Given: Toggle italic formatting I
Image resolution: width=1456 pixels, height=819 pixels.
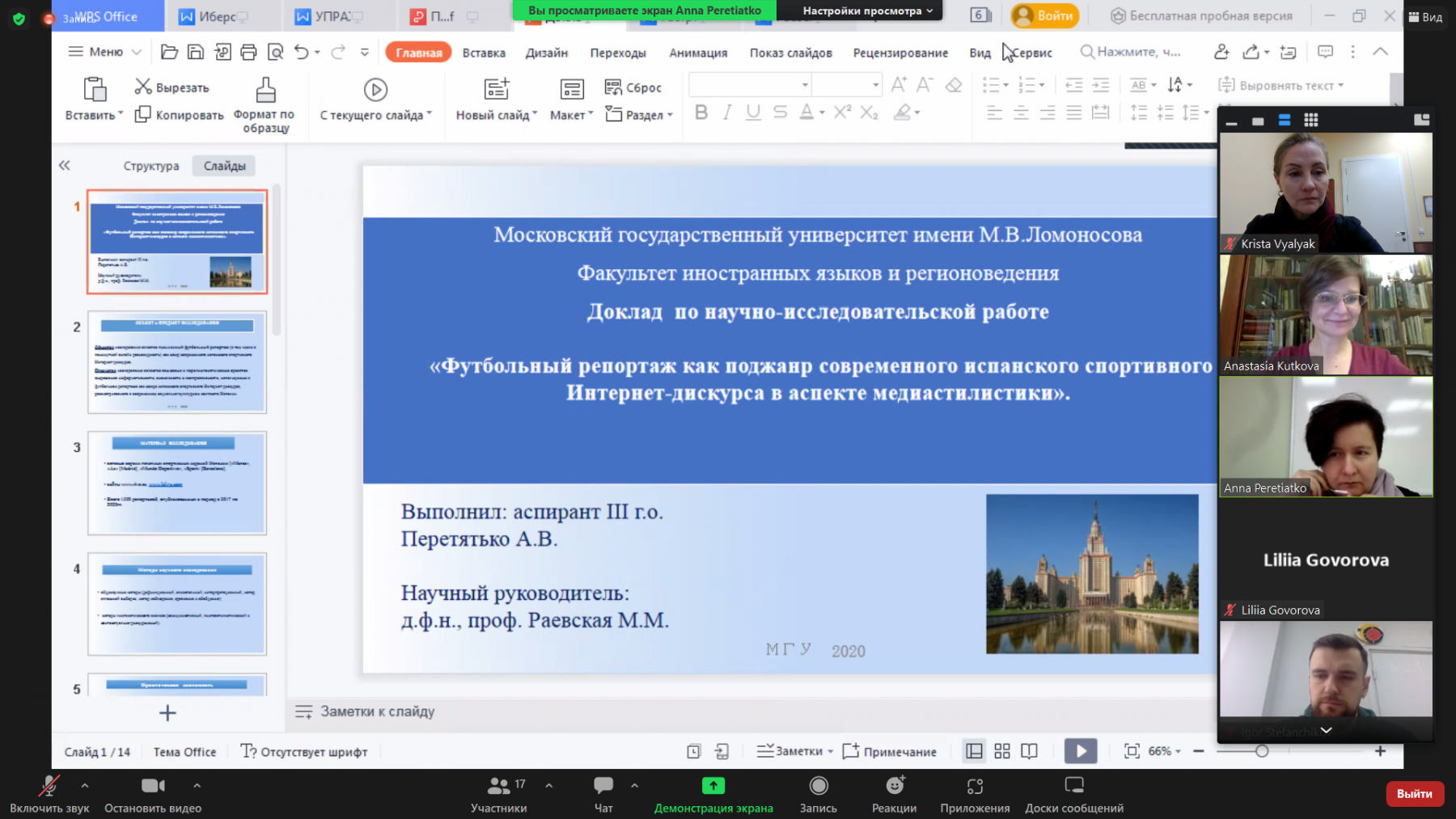Looking at the screenshot, I should point(727,112).
